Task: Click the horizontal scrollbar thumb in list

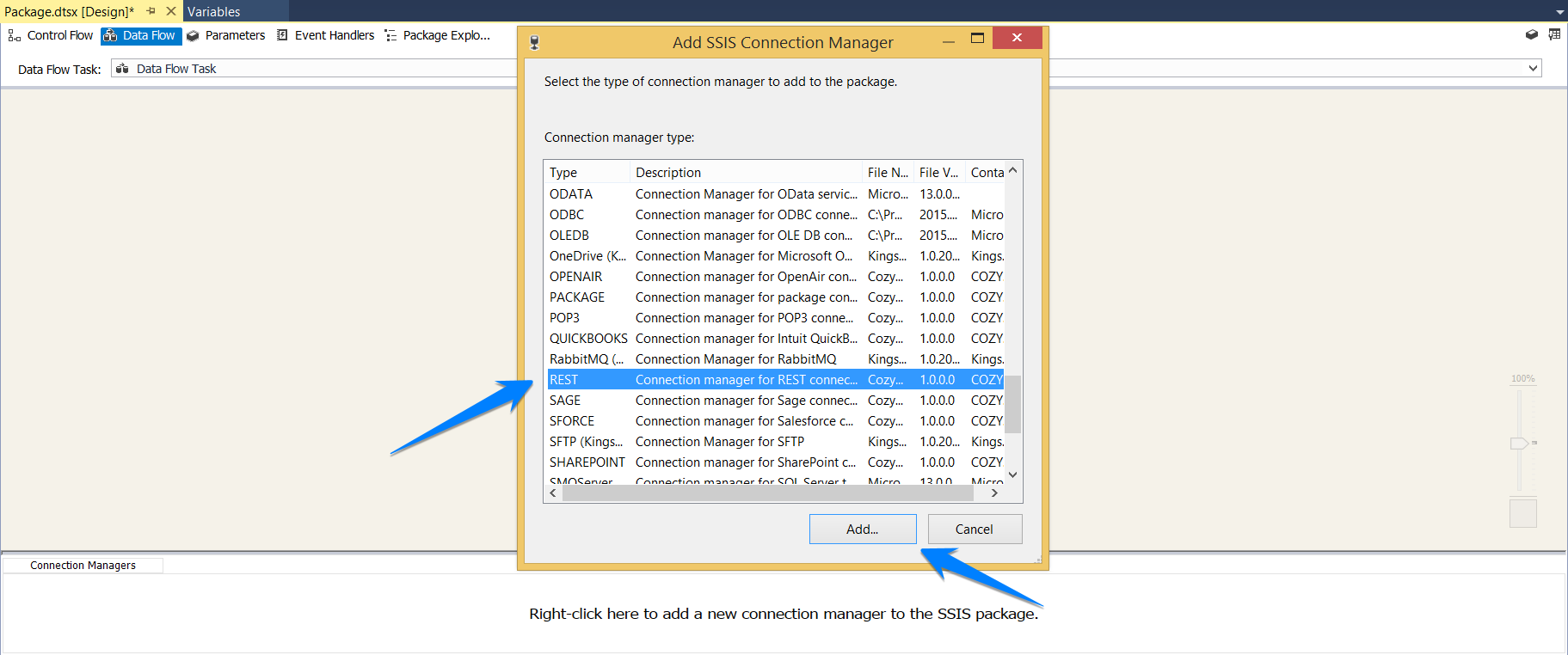Action: pyautogui.click(x=767, y=493)
